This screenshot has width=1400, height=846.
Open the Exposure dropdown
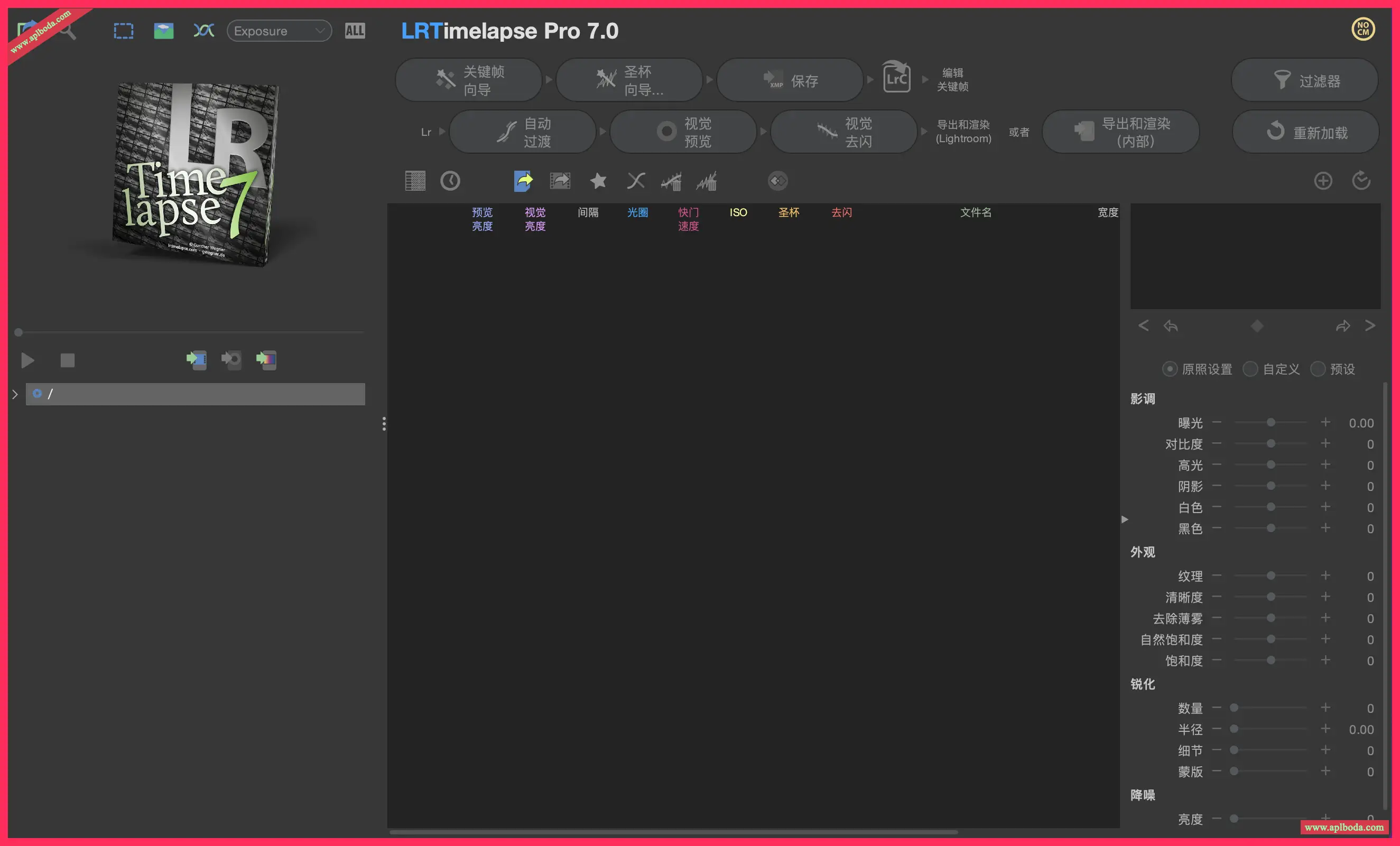click(x=279, y=31)
